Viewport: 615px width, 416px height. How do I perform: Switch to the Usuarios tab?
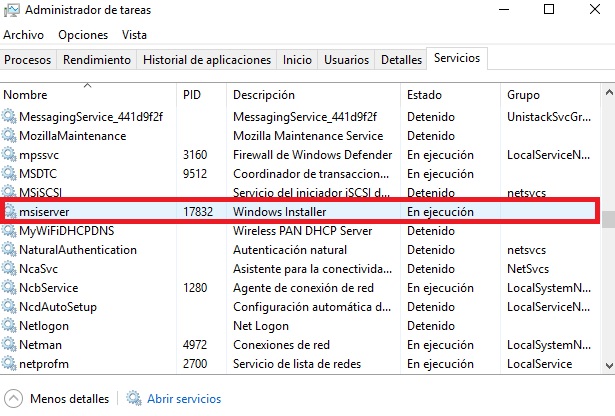[x=346, y=60]
